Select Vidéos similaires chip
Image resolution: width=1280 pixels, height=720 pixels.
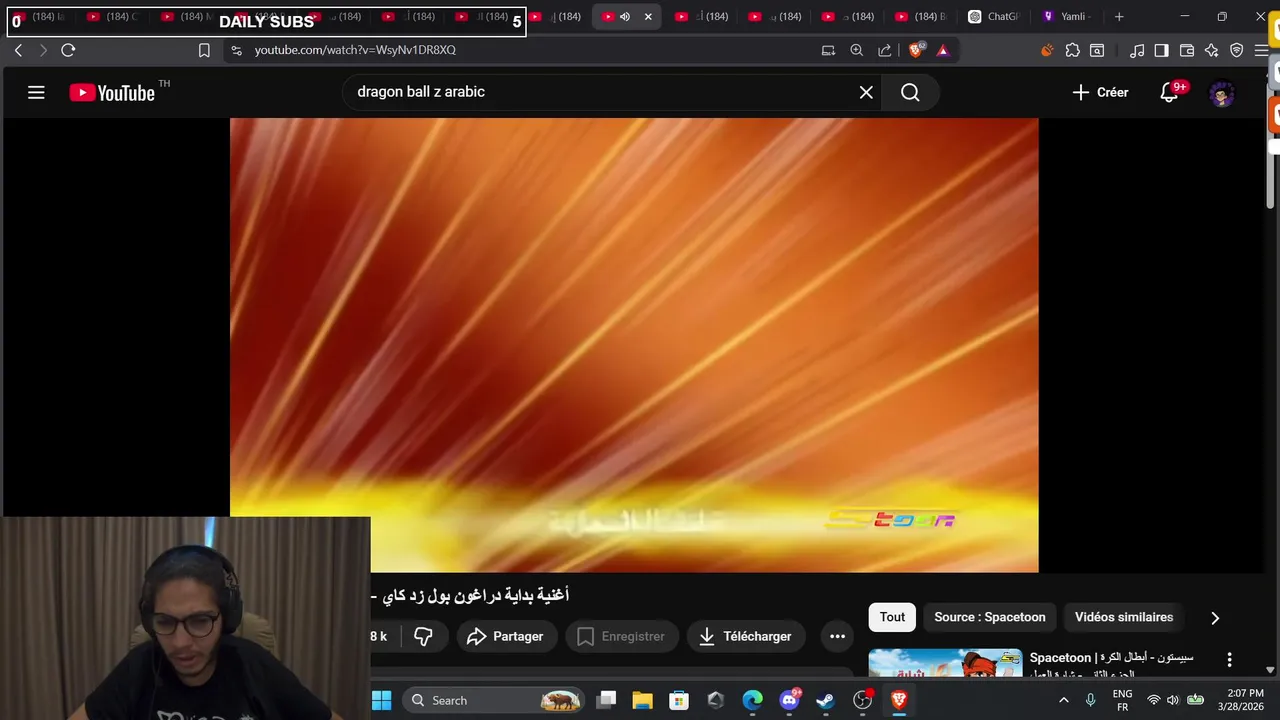[1124, 617]
